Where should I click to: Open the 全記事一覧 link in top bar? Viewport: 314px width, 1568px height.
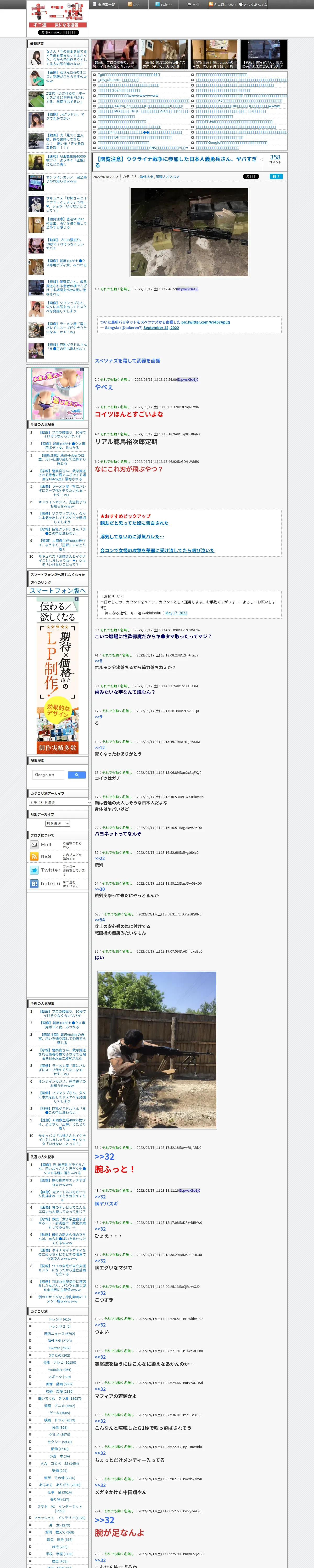pyautogui.click(x=104, y=4)
